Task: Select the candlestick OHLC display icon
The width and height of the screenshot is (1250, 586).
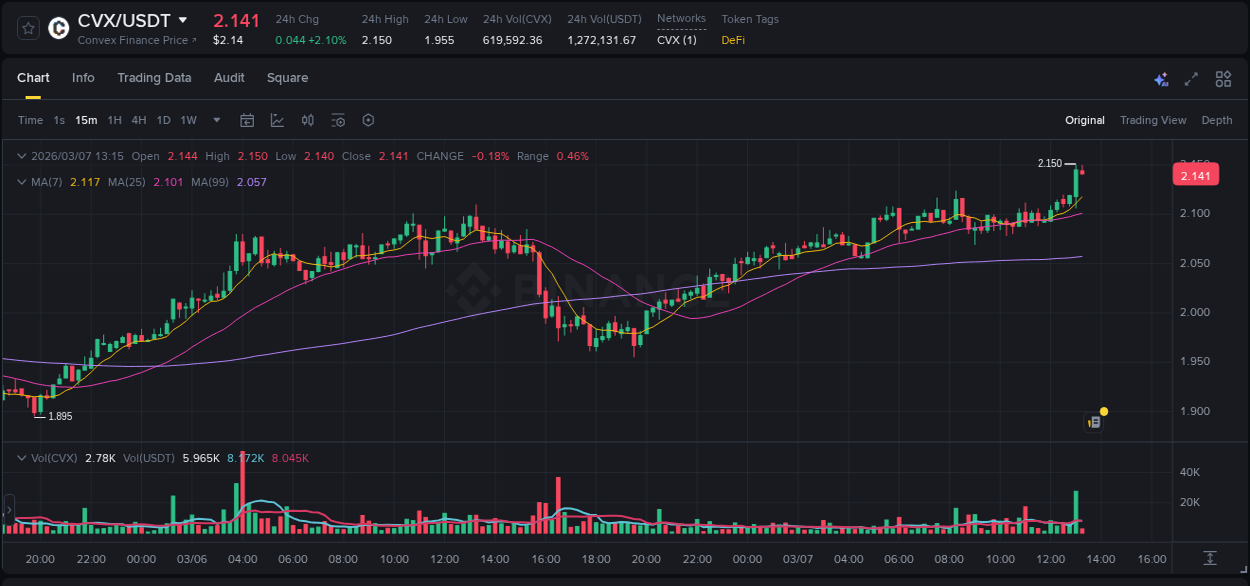Action: [x=307, y=119]
